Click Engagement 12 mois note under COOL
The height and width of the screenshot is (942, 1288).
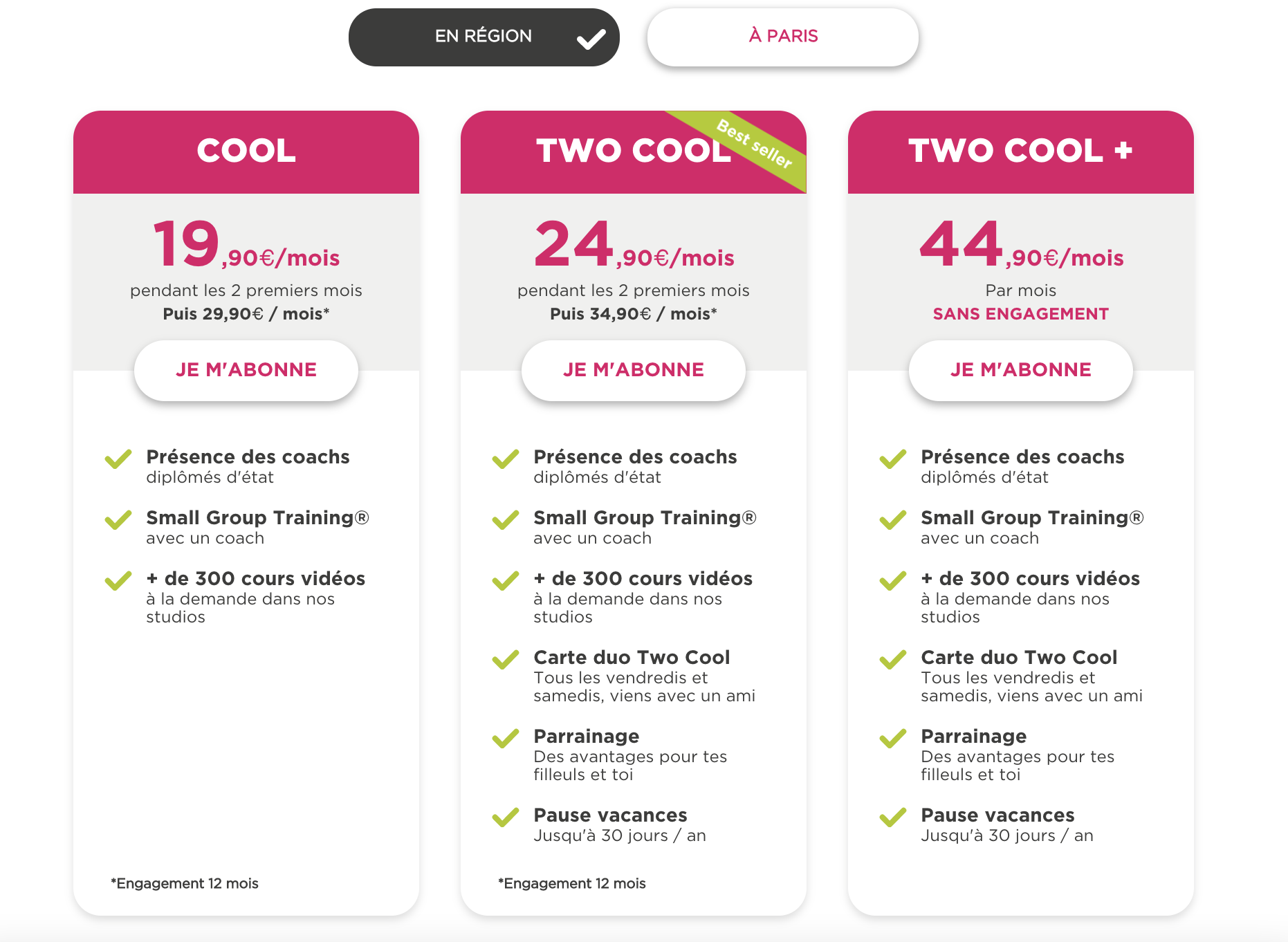point(185,884)
